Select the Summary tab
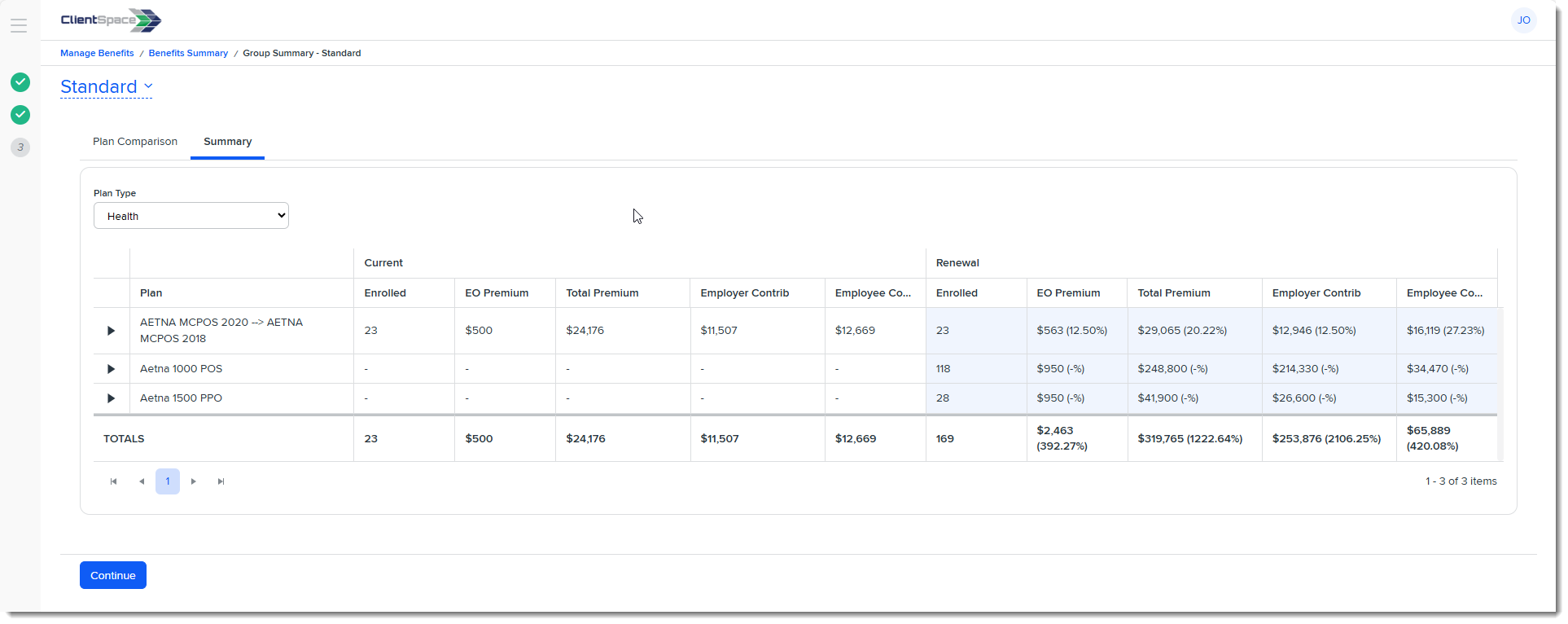This screenshot has width=1568, height=624. [x=227, y=142]
